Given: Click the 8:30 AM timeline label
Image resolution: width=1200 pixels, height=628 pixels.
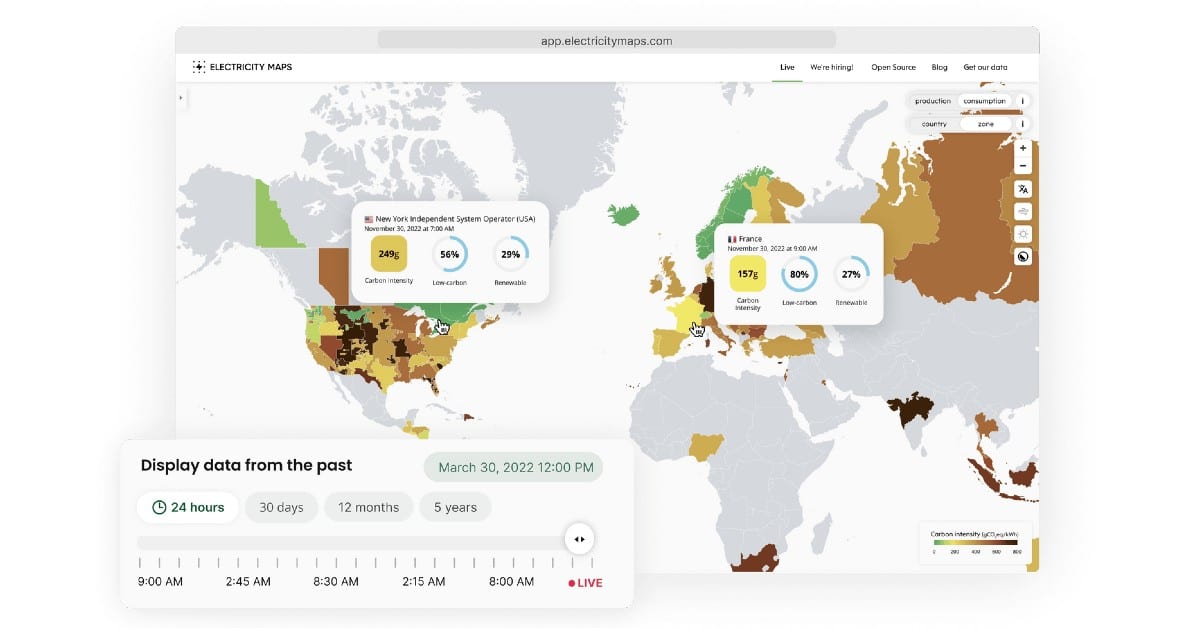Looking at the screenshot, I should click(337, 581).
